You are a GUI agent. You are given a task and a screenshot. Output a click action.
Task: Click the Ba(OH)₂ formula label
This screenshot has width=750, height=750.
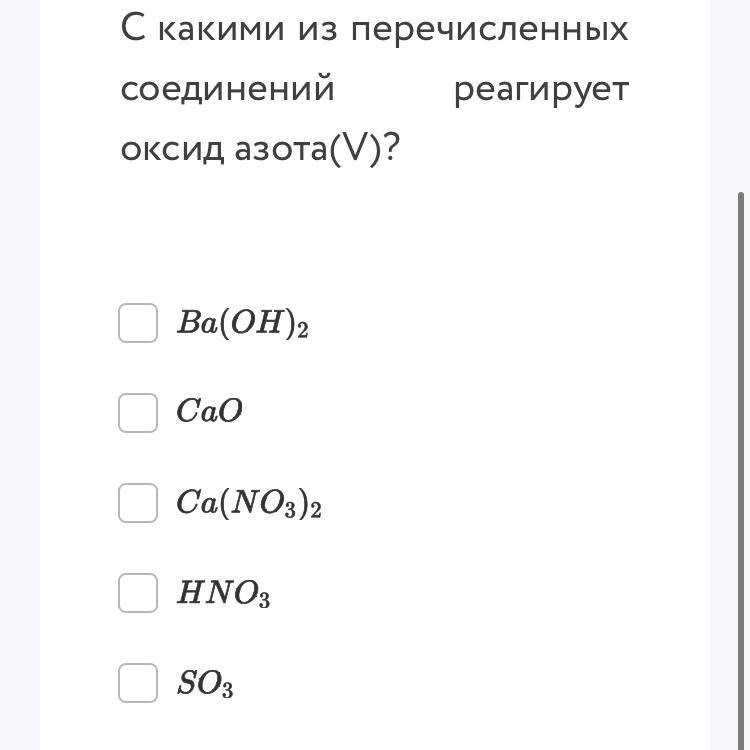pos(243,323)
